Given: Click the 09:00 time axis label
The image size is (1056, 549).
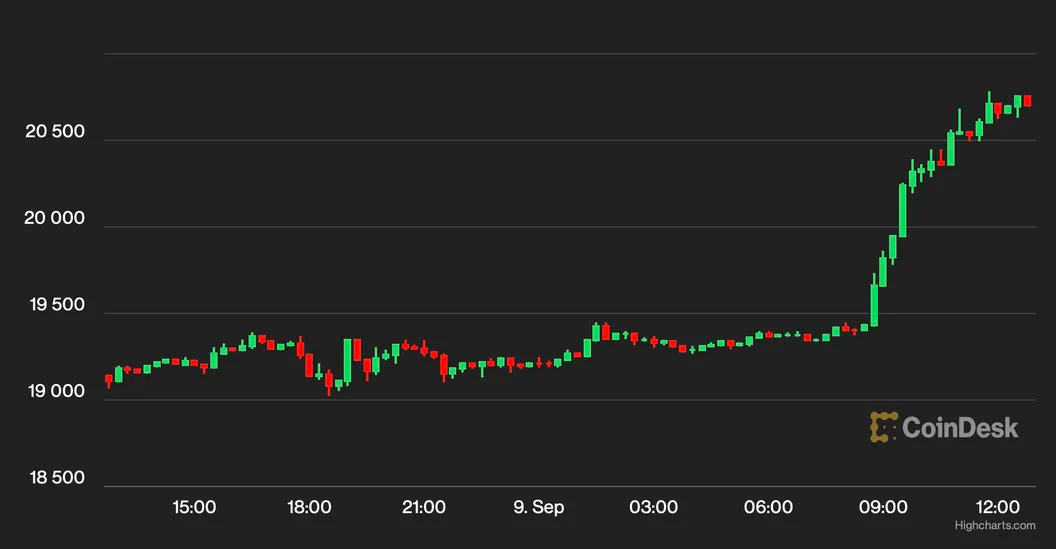Looking at the screenshot, I should (884, 507).
